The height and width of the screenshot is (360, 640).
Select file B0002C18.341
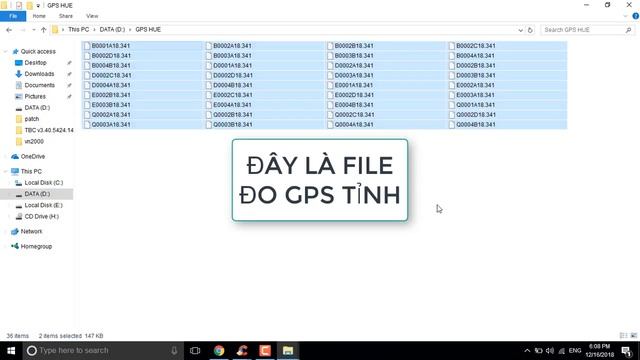tap(476, 46)
